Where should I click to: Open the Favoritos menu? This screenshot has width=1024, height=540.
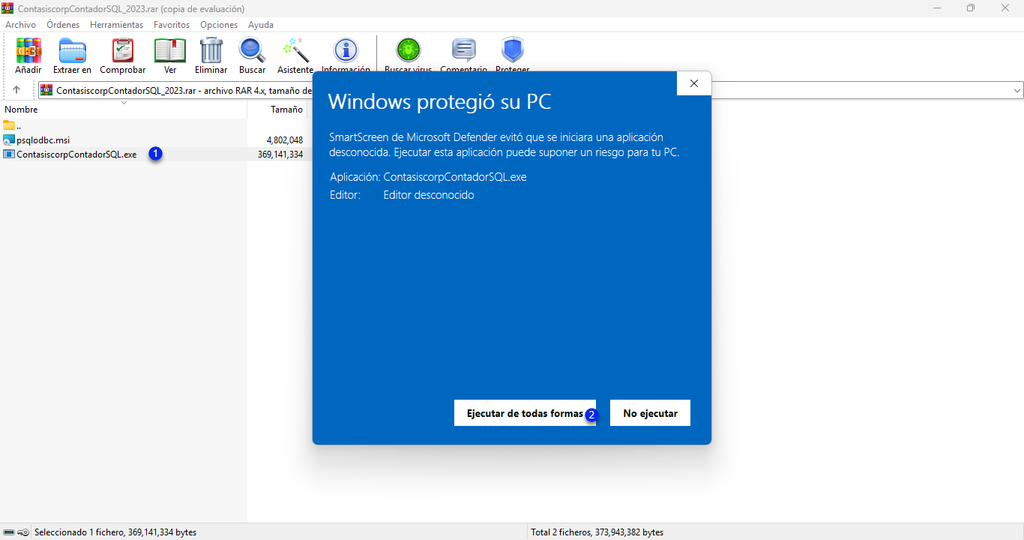(171, 25)
